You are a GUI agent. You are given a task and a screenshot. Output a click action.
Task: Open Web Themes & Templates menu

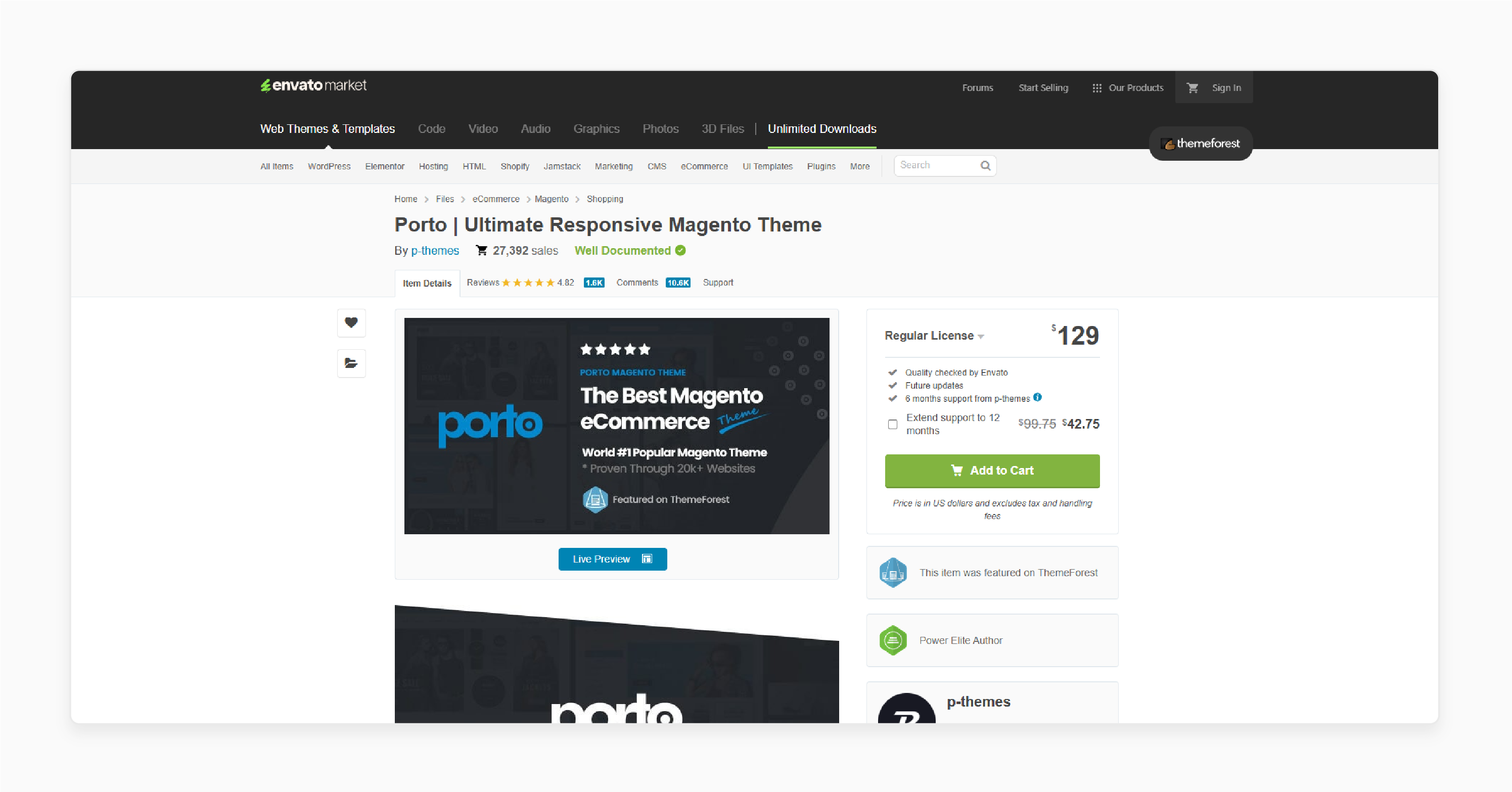click(x=328, y=129)
